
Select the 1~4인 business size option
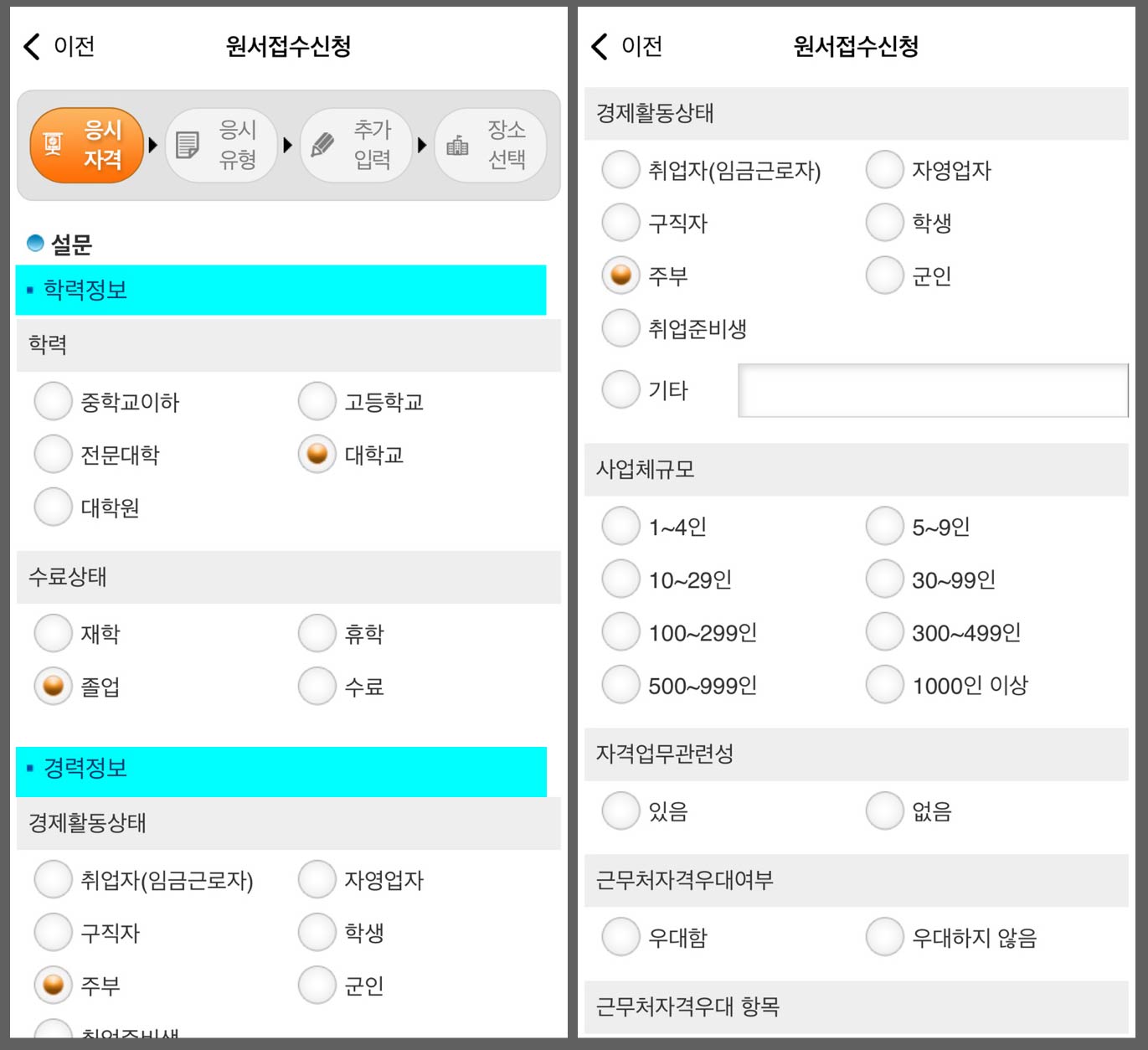[x=620, y=527]
